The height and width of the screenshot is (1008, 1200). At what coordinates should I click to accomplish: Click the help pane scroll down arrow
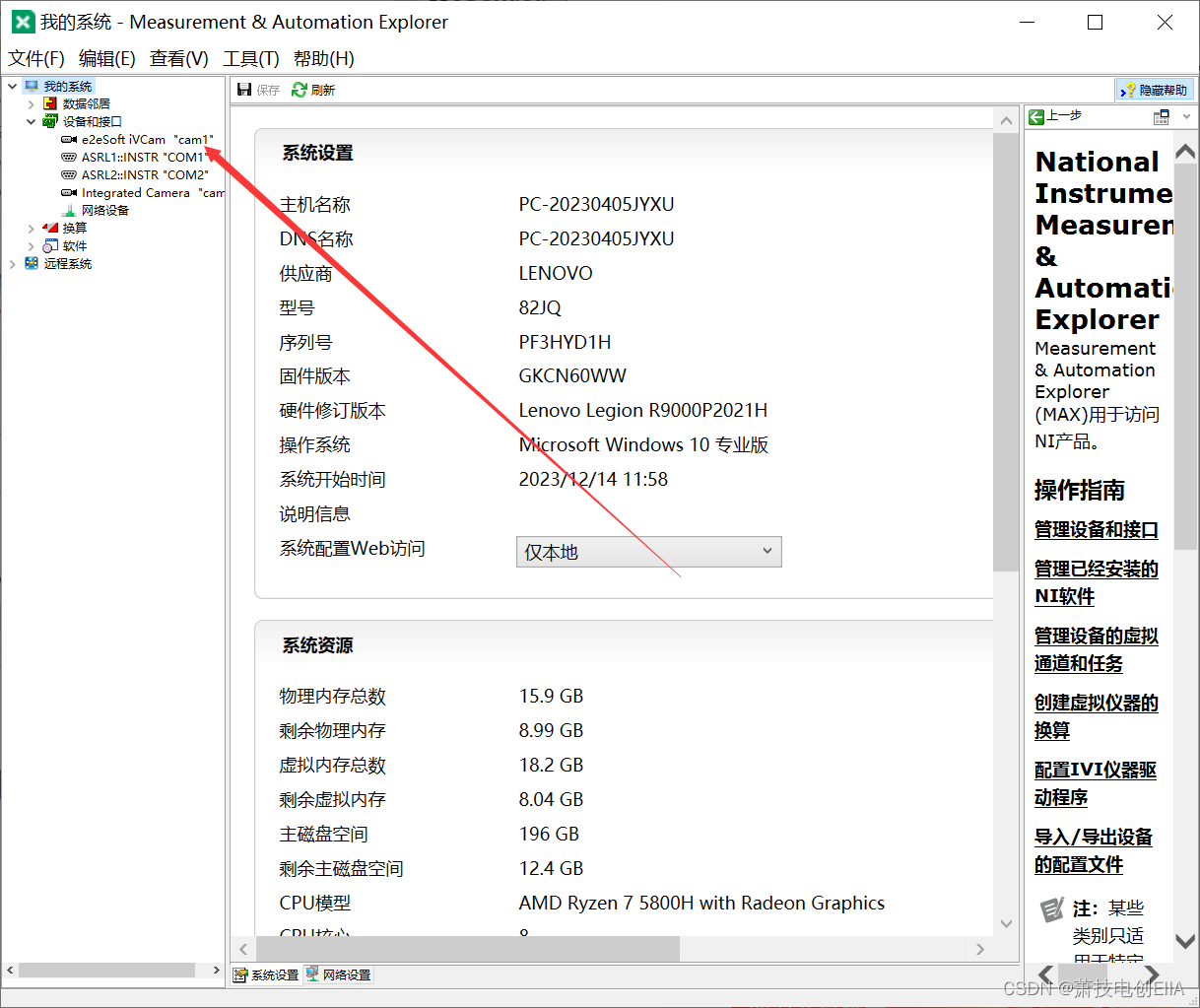(1186, 941)
